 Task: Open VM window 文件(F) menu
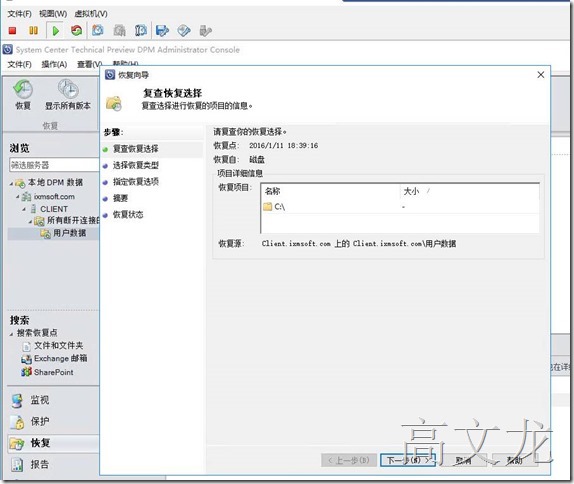point(19,14)
